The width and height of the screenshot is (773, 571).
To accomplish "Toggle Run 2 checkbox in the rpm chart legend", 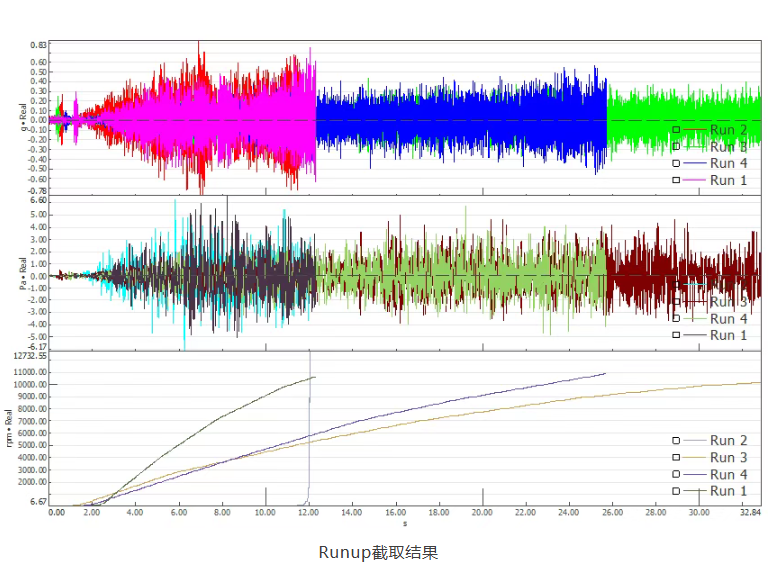I will [676, 440].
